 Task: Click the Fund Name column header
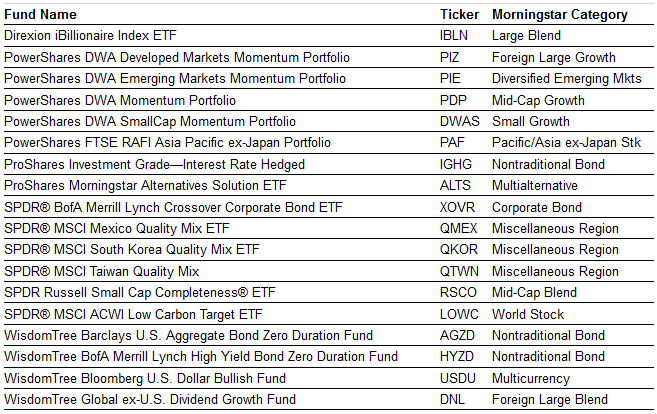point(41,15)
